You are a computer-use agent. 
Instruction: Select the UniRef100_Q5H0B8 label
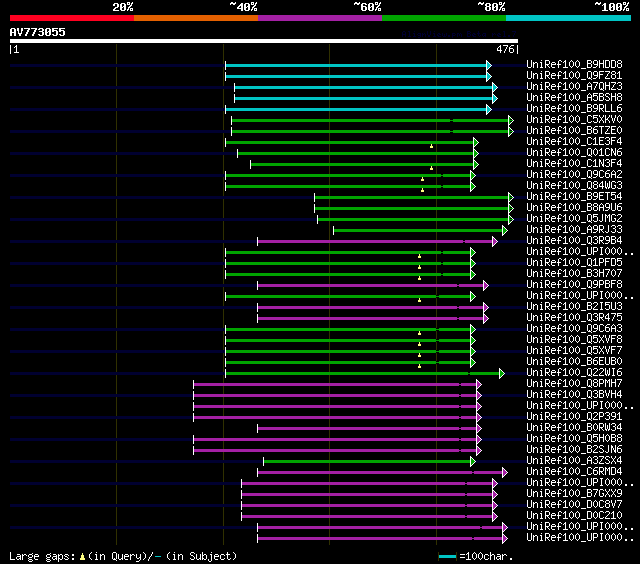(x=574, y=439)
